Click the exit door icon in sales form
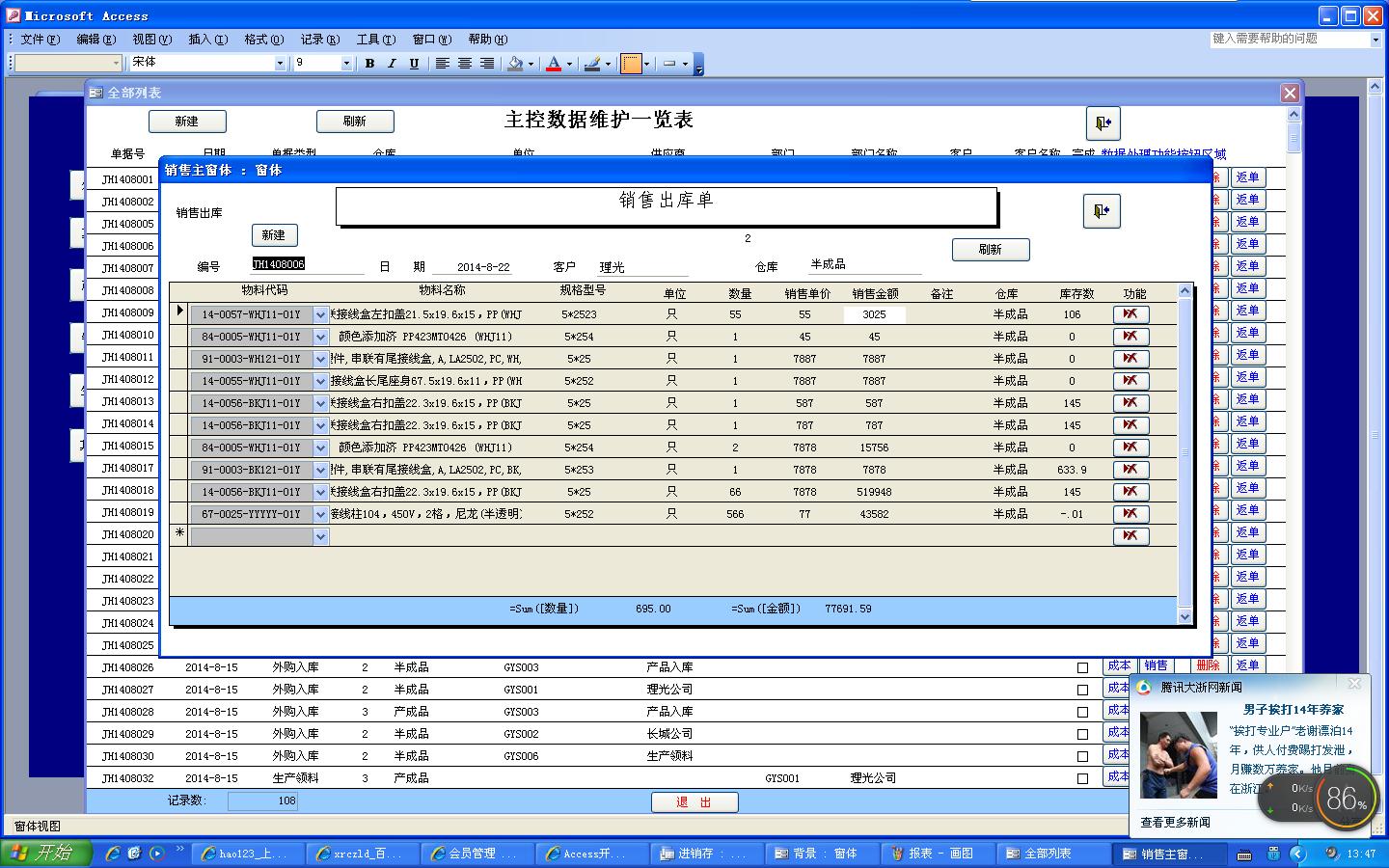This screenshot has height=868, width=1389. 1102,210
